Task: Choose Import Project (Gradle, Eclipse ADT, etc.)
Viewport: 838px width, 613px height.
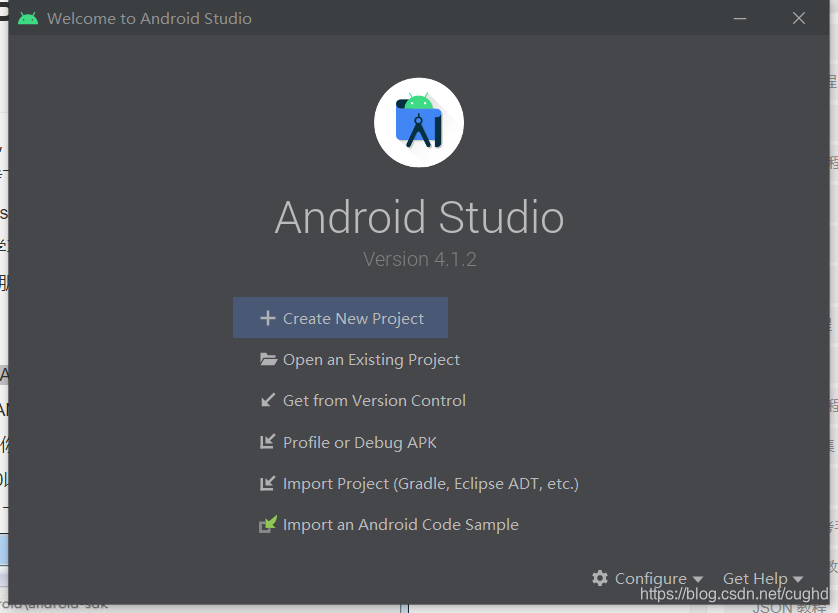Action: pos(419,484)
